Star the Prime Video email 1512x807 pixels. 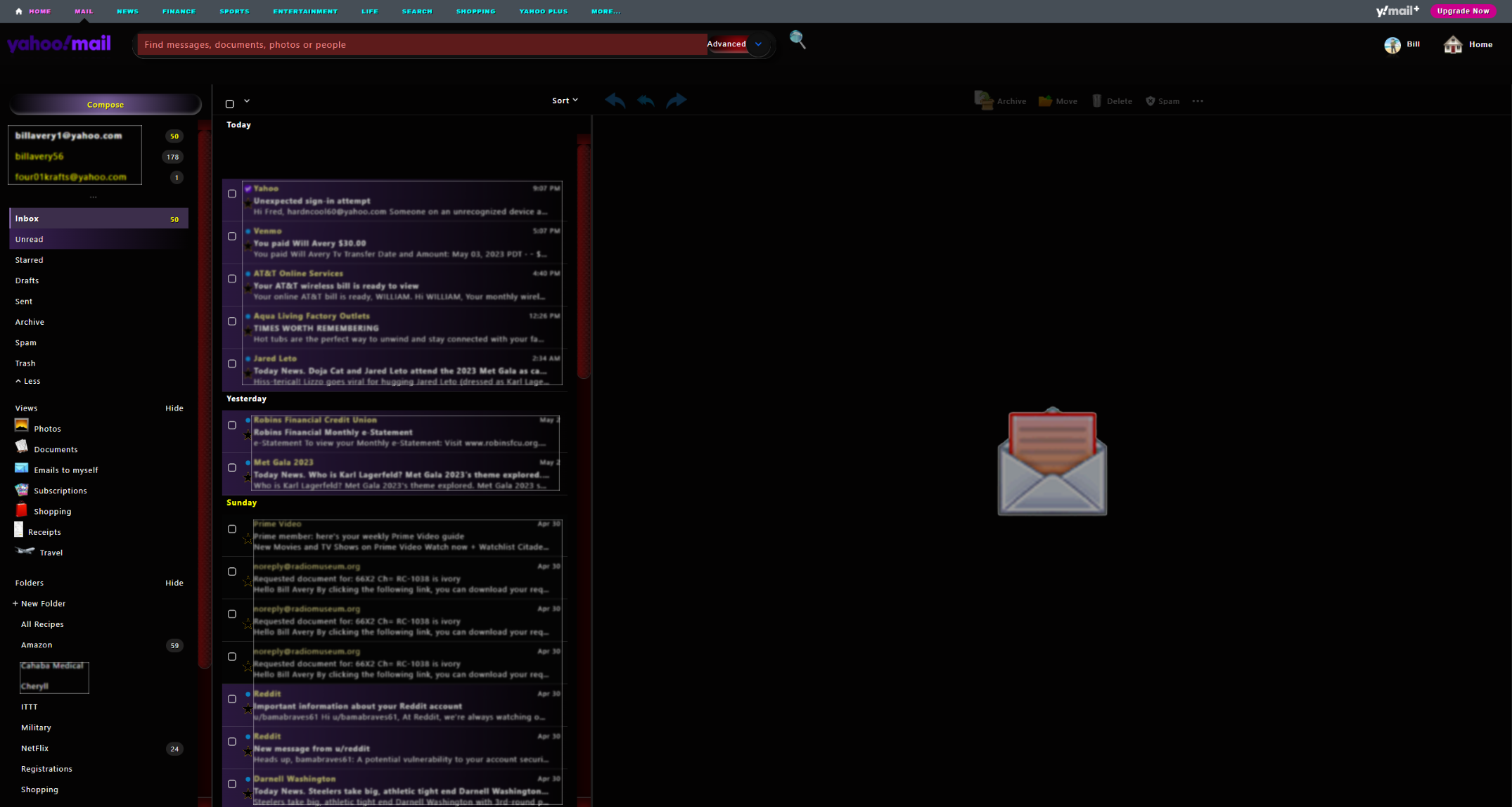[x=248, y=538]
